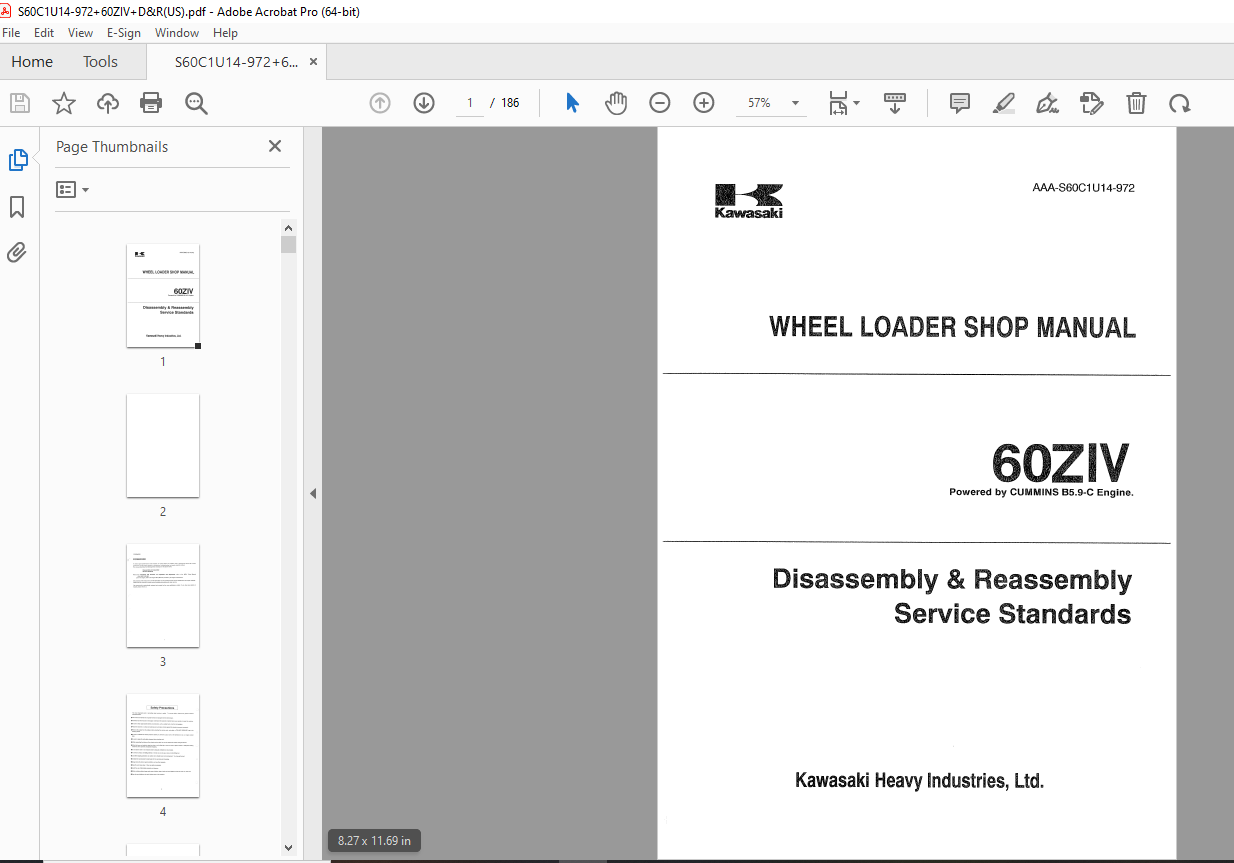Switch to the Tools tab
This screenshot has width=1234, height=863.
(100, 61)
